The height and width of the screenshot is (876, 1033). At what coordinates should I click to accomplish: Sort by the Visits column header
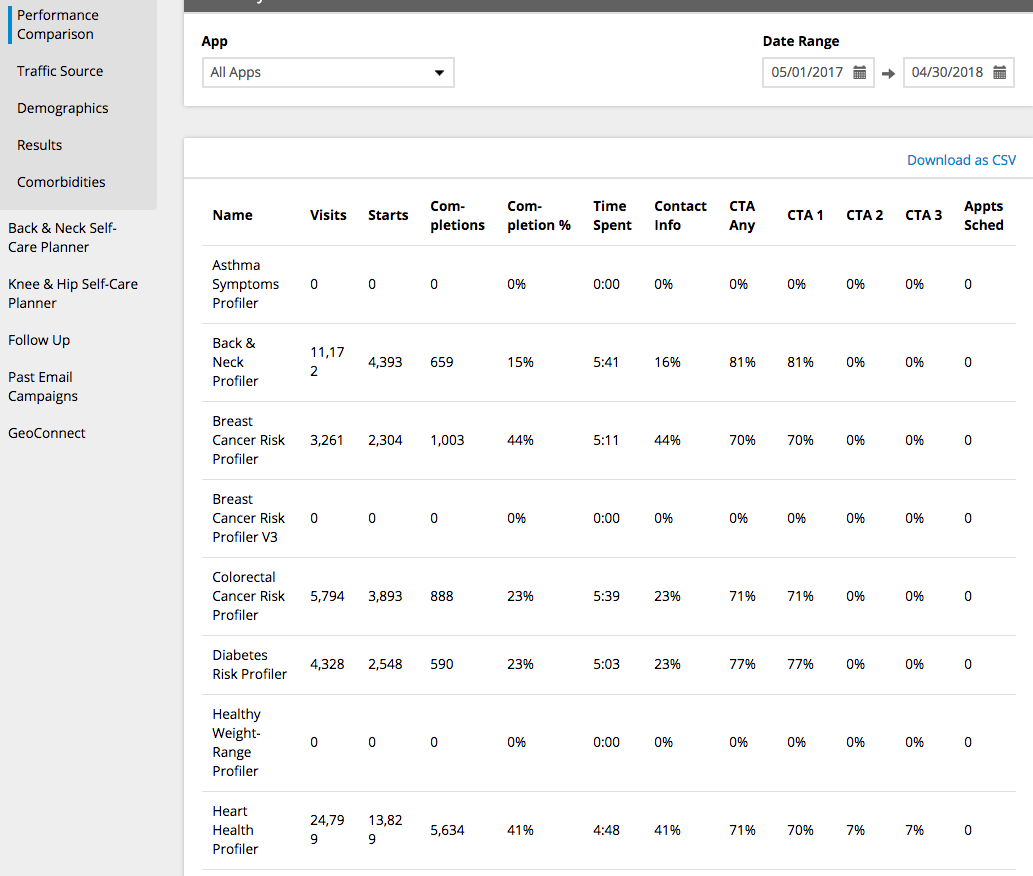328,215
